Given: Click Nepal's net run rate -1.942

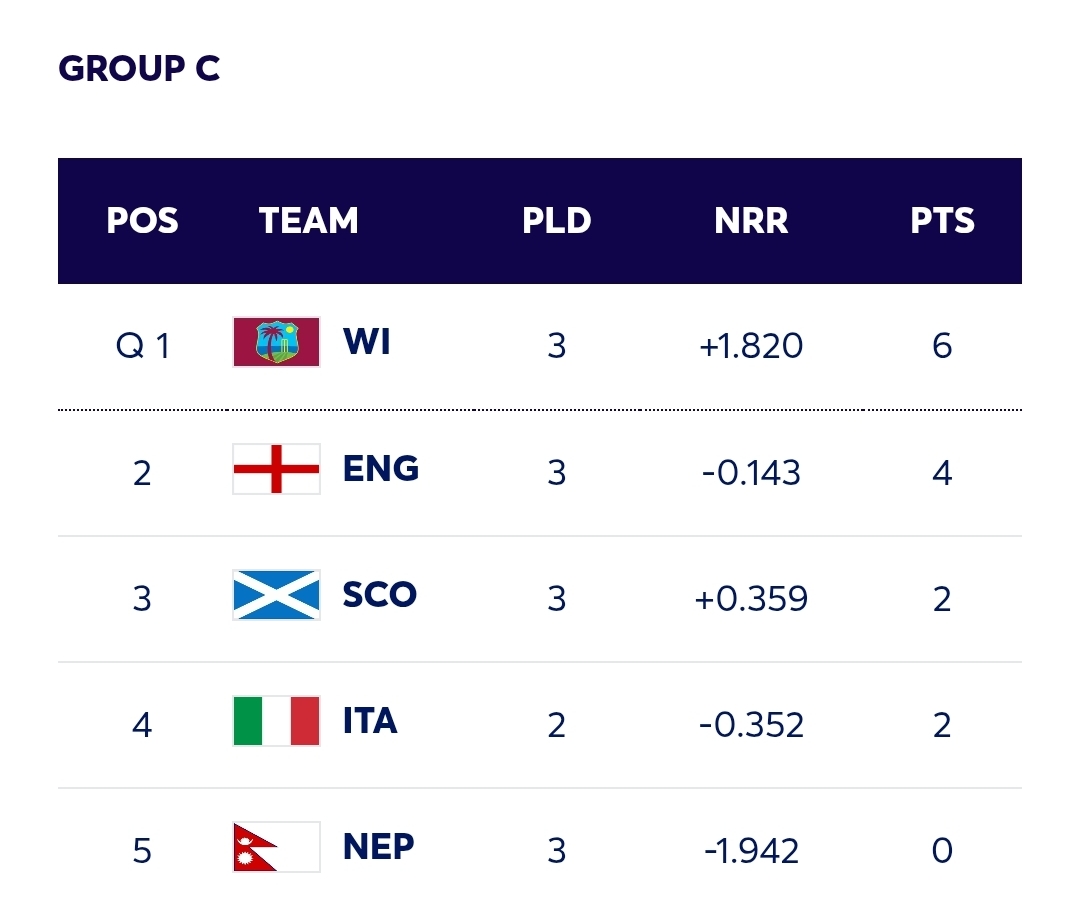Looking at the screenshot, I should point(751,851).
